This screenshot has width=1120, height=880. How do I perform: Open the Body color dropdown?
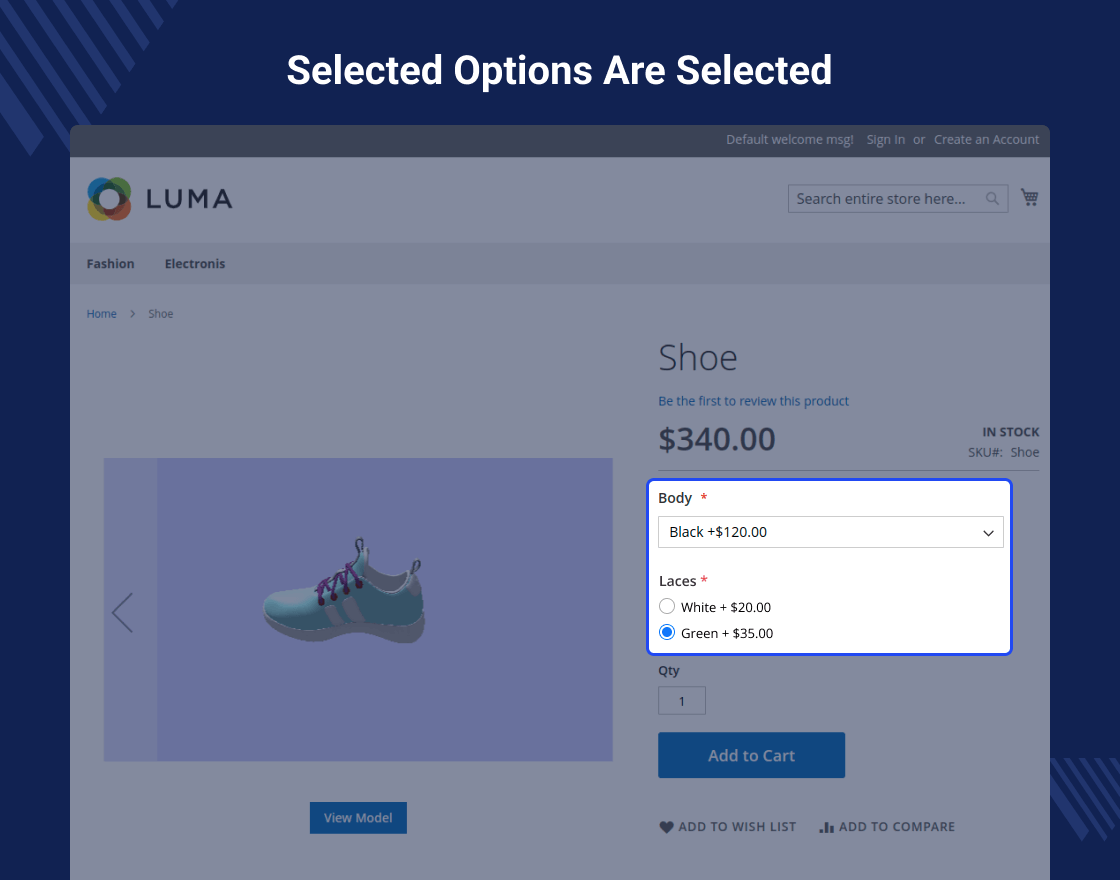coord(830,532)
